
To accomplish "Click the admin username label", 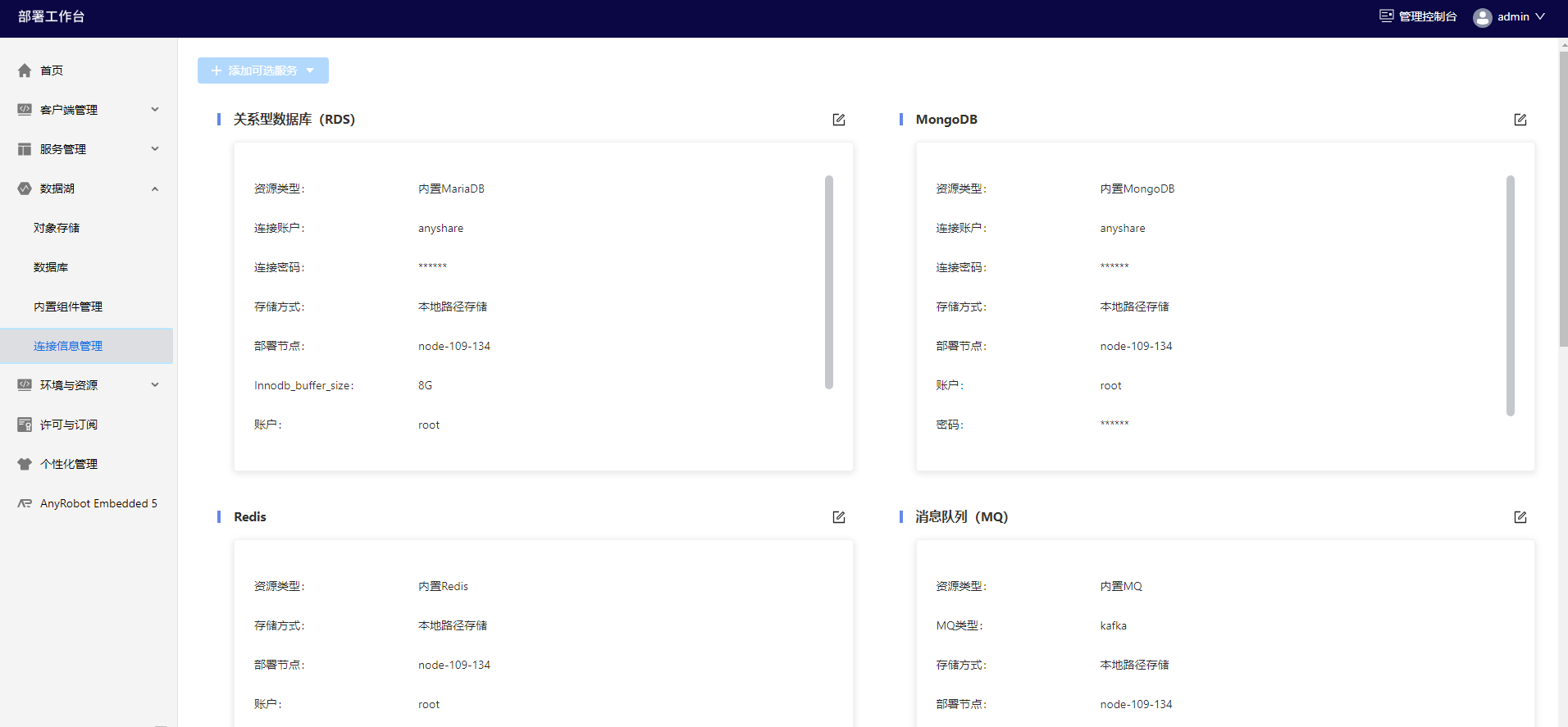I will click(1513, 16).
